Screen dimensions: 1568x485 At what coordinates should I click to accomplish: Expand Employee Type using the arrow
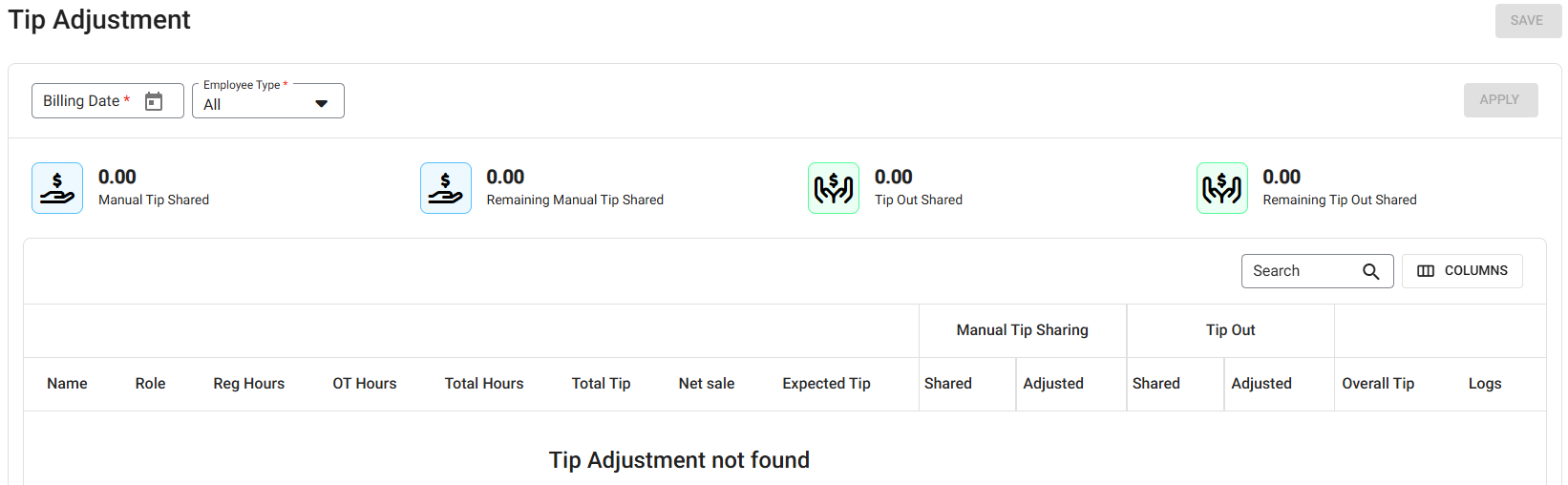coord(322,104)
